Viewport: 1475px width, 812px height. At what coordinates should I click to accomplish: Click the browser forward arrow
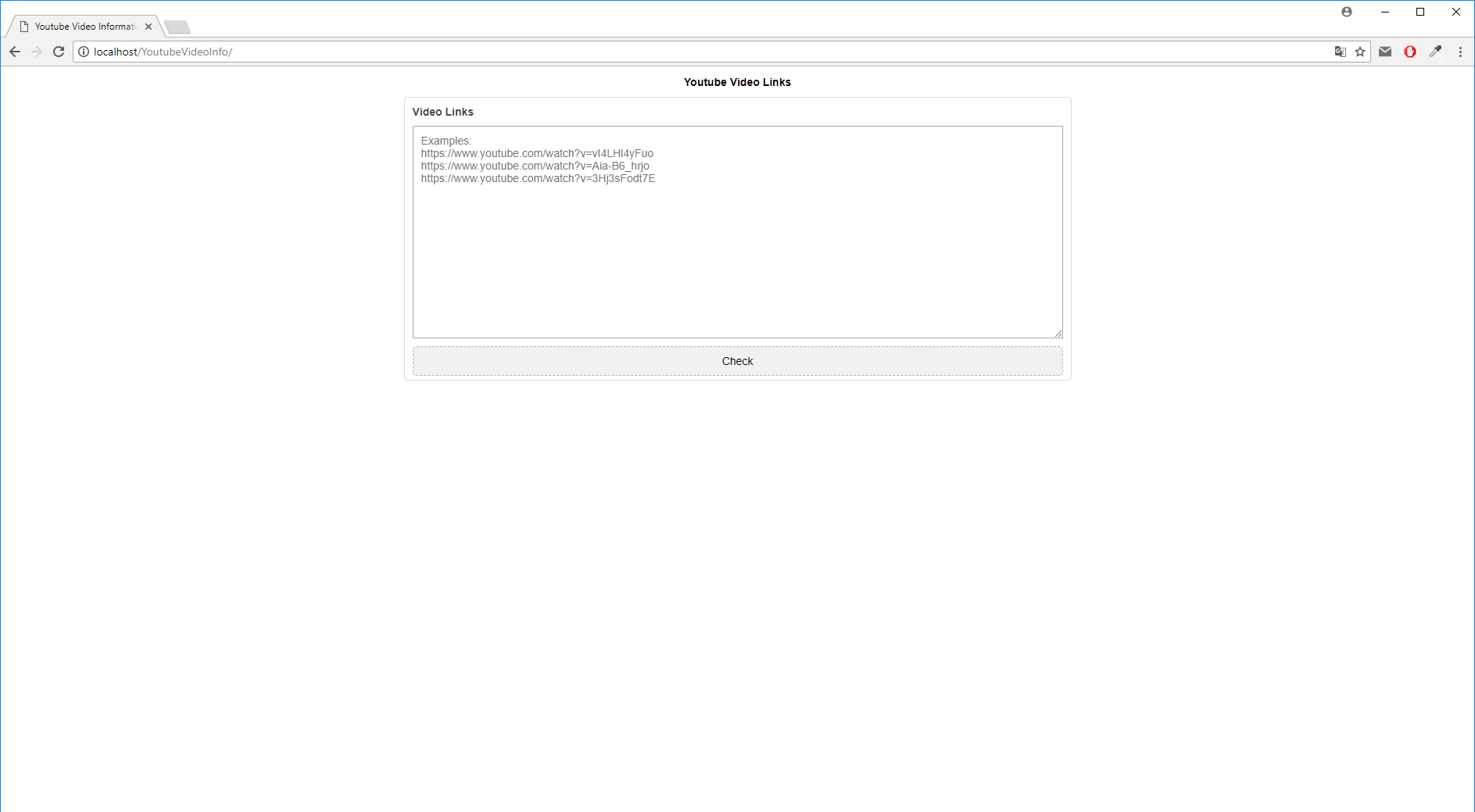37,52
